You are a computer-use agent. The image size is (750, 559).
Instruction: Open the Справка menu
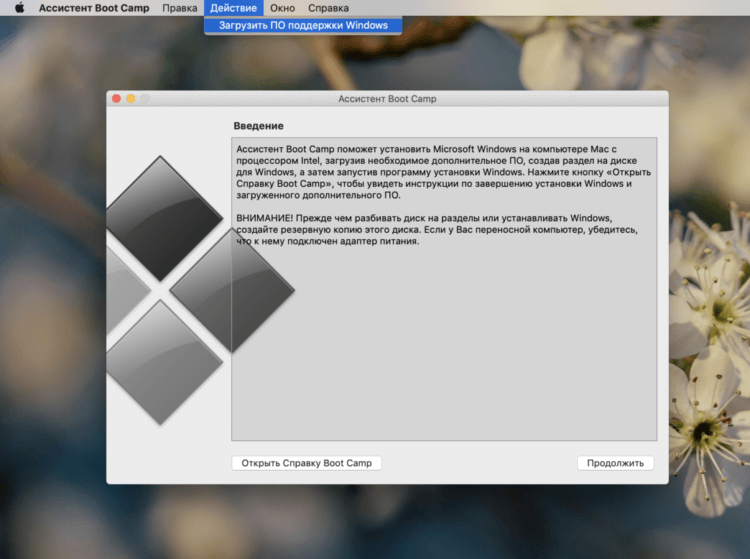pyautogui.click(x=328, y=8)
